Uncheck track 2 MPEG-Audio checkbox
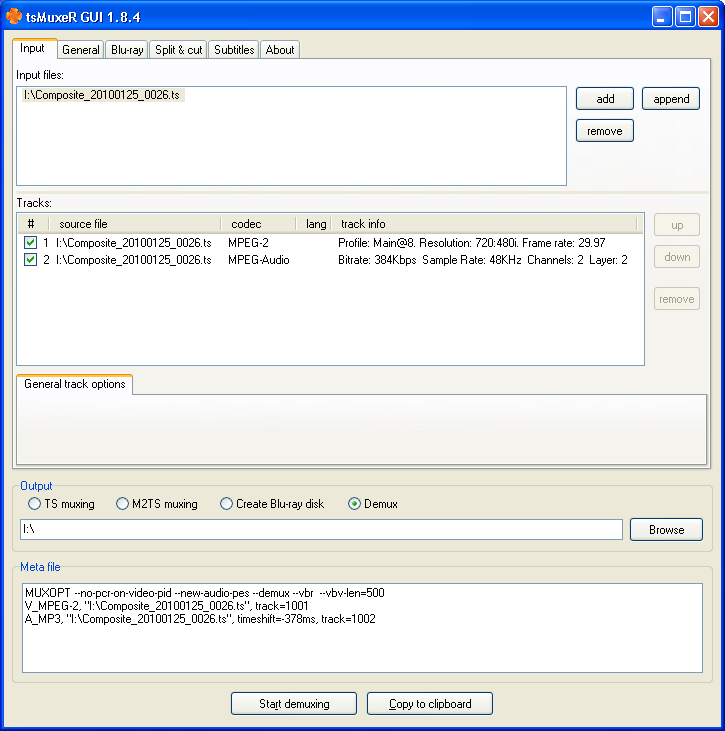Viewport: 725px width, 731px height. pyautogui.click(x=30, y=260)
